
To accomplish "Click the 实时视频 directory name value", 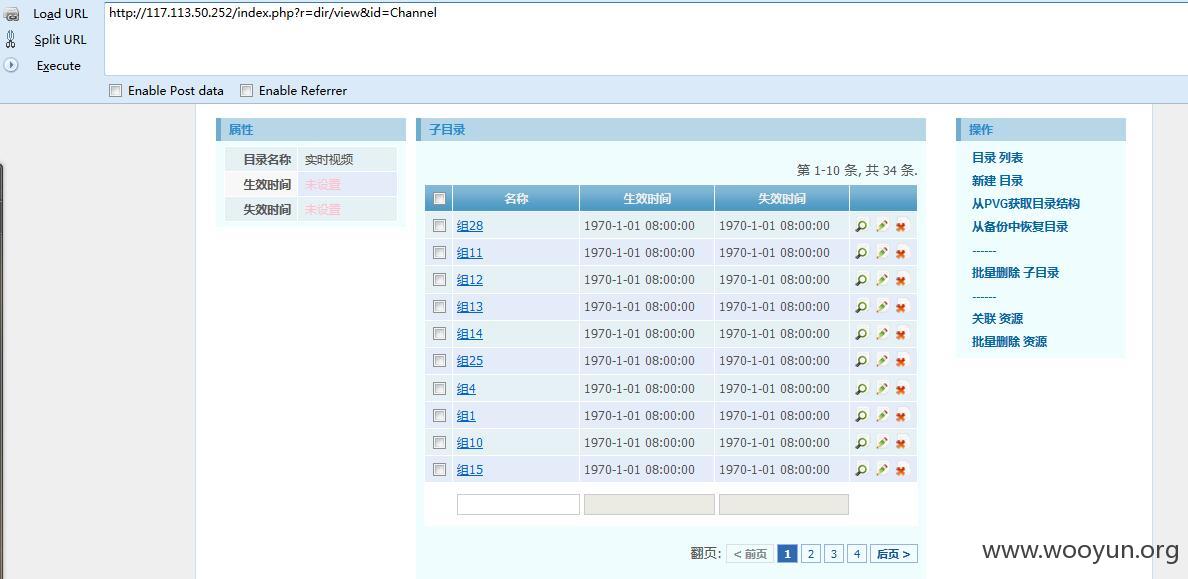I will pos(329,160).
